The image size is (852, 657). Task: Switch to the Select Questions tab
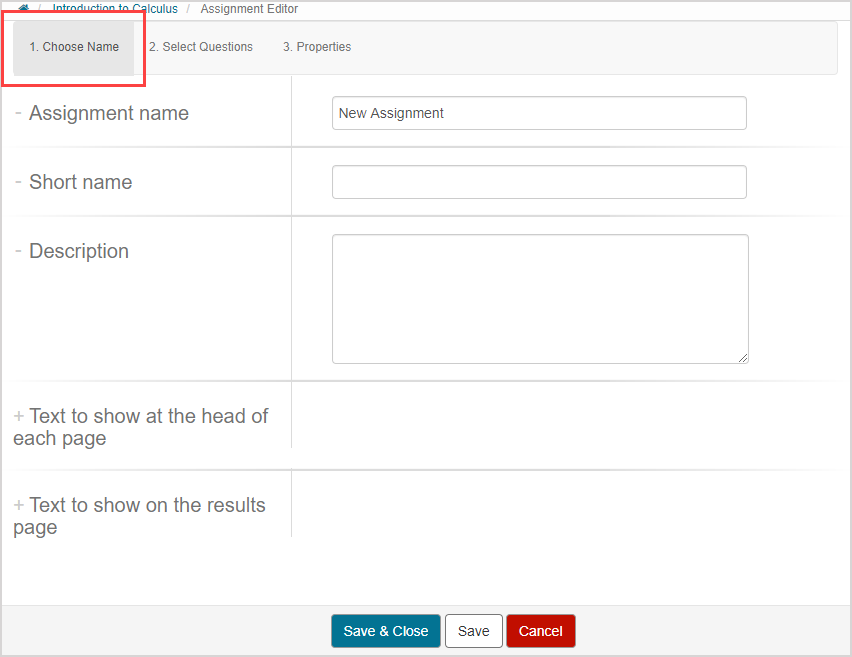pos(200,46)
